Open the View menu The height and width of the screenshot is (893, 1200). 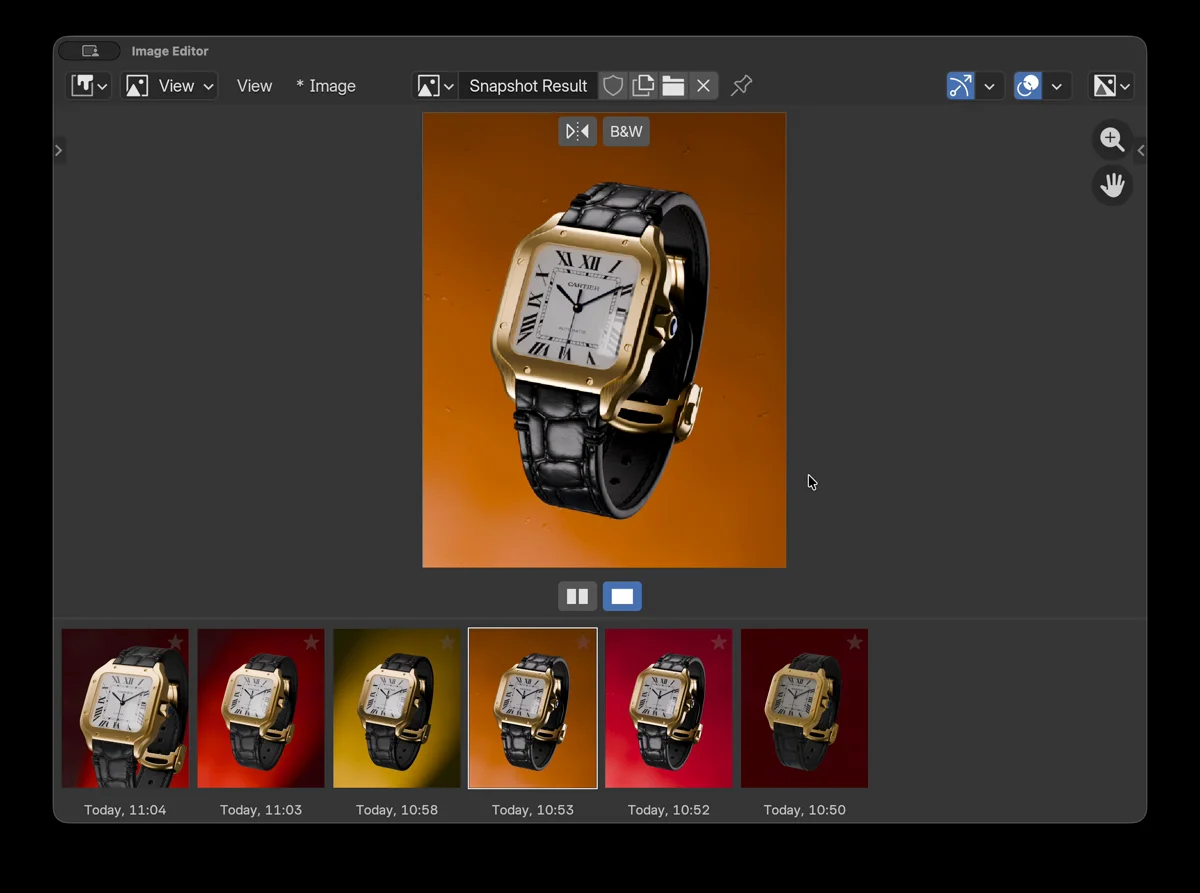[254, 86]
